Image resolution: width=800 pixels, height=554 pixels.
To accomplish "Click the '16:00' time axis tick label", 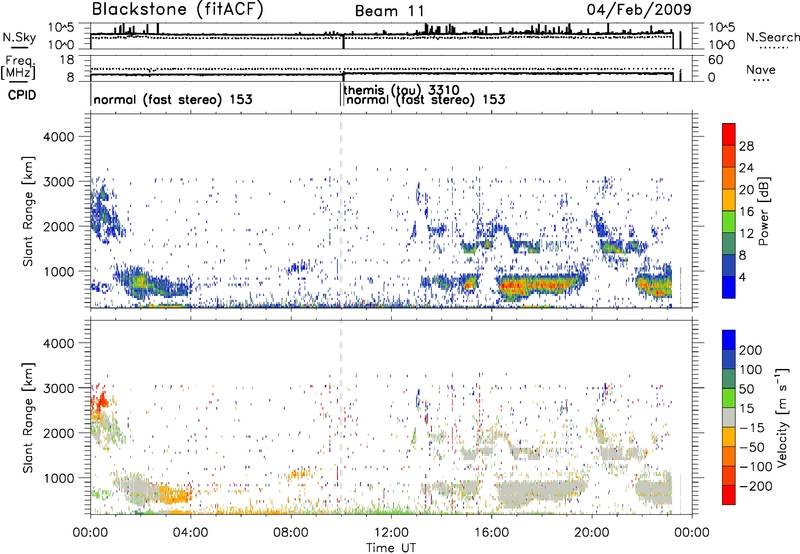I will pyautogui.click(x=491, y=533).
